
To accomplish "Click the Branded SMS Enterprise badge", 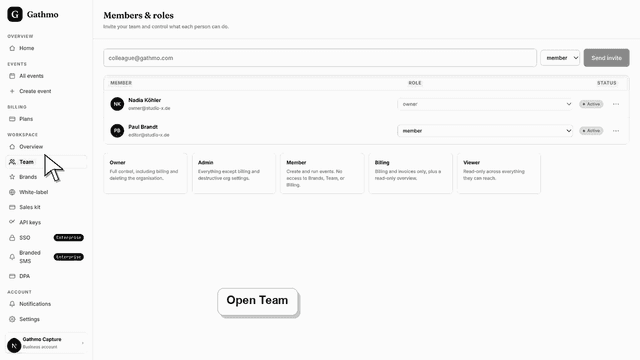I will point(69,257).
